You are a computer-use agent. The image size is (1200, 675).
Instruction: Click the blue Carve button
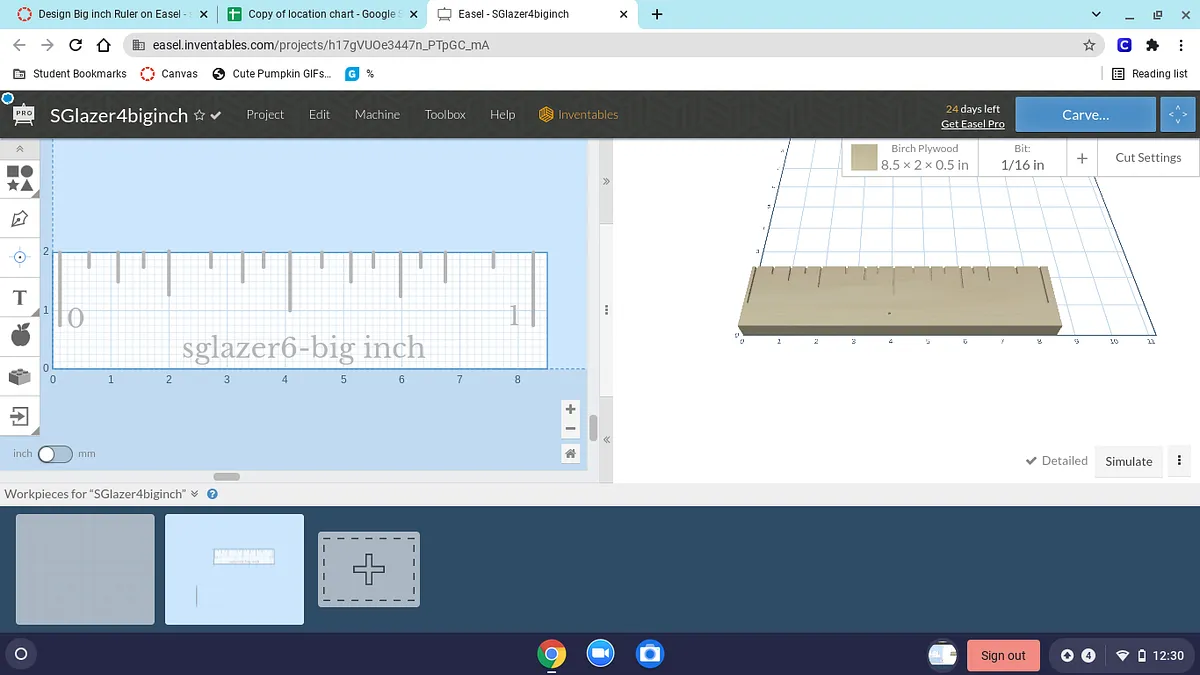(1085, 115)
